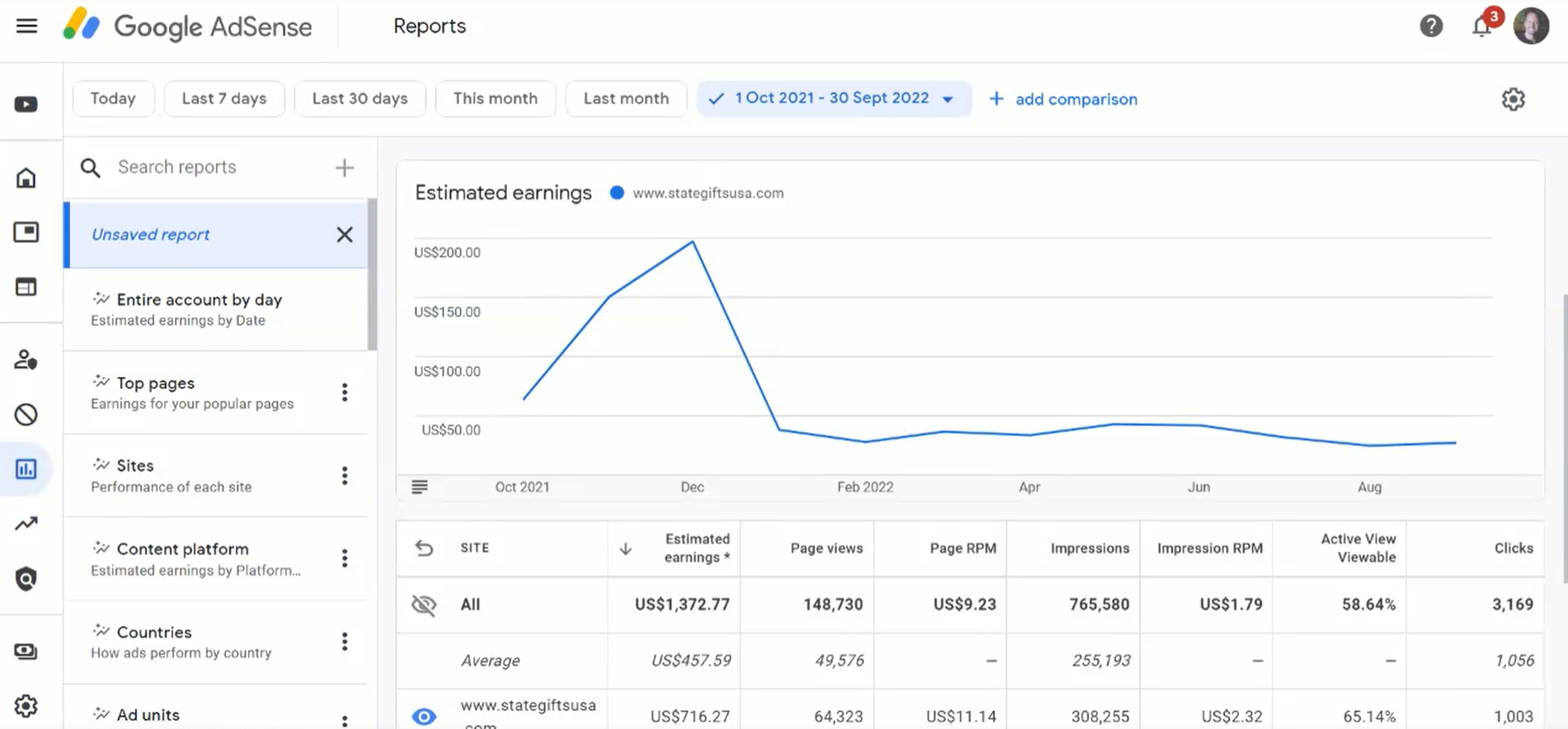Select the Last 30 days filter
The image size is (1568, 729).
359,99
